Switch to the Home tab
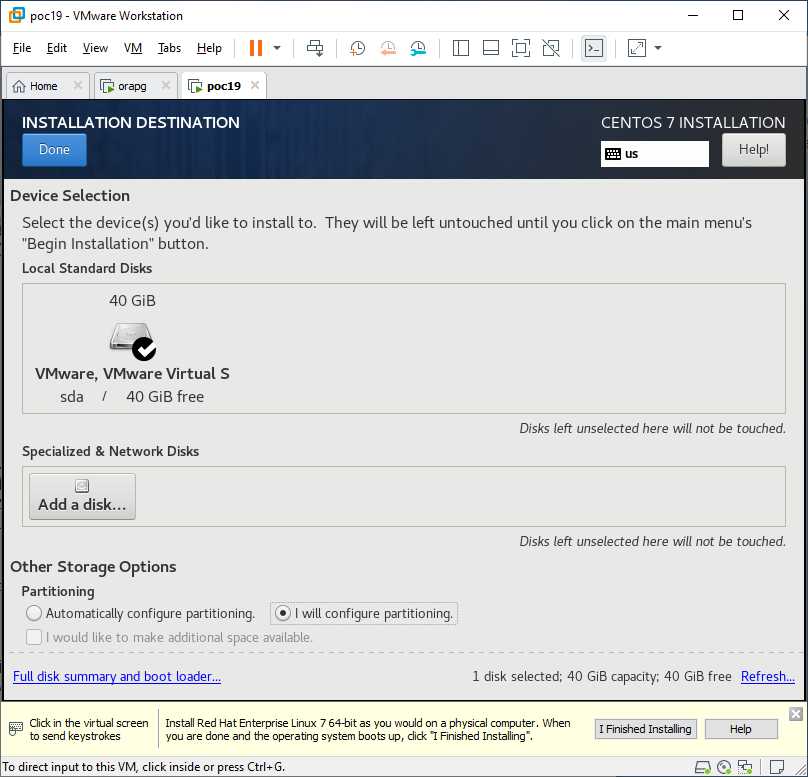 [43, 86]
